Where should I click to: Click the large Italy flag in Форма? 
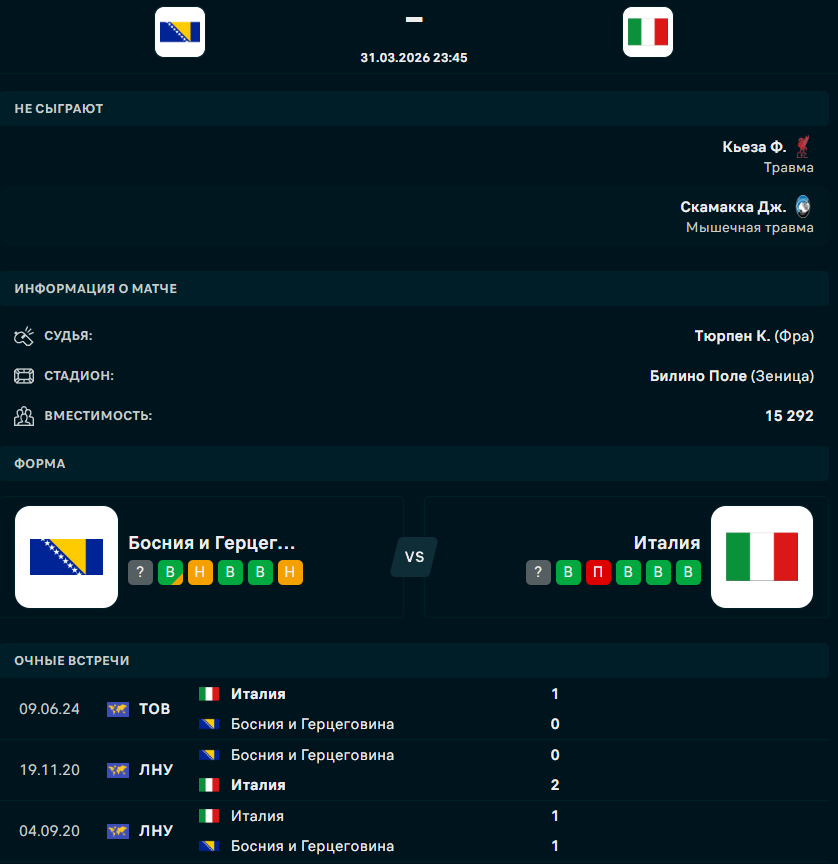point(761,557)
